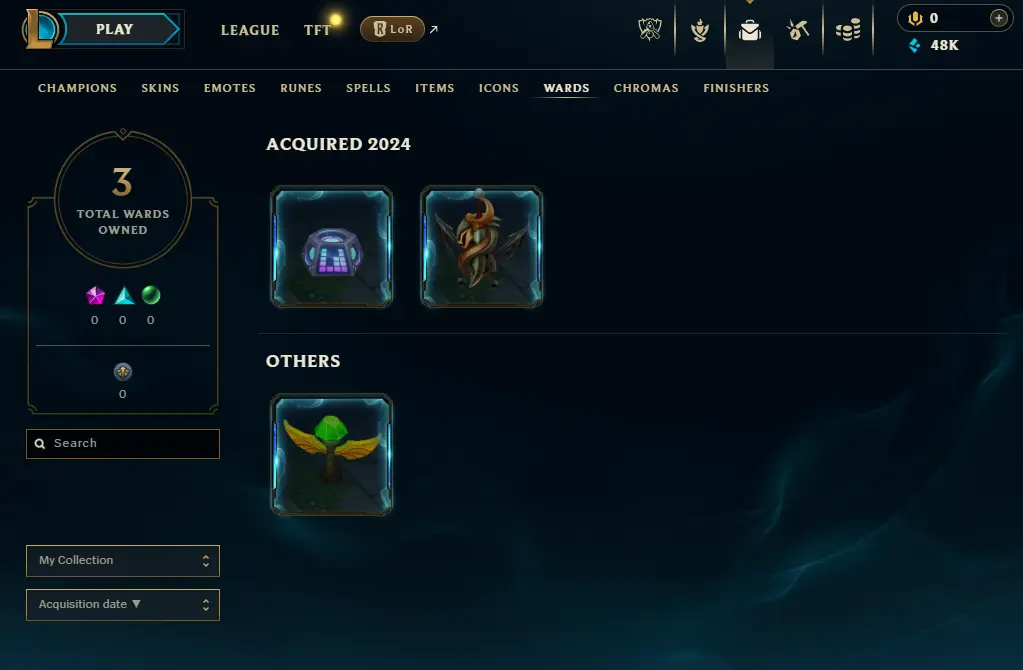
Task: Click the League logo icon
Action: click(40, 29)
